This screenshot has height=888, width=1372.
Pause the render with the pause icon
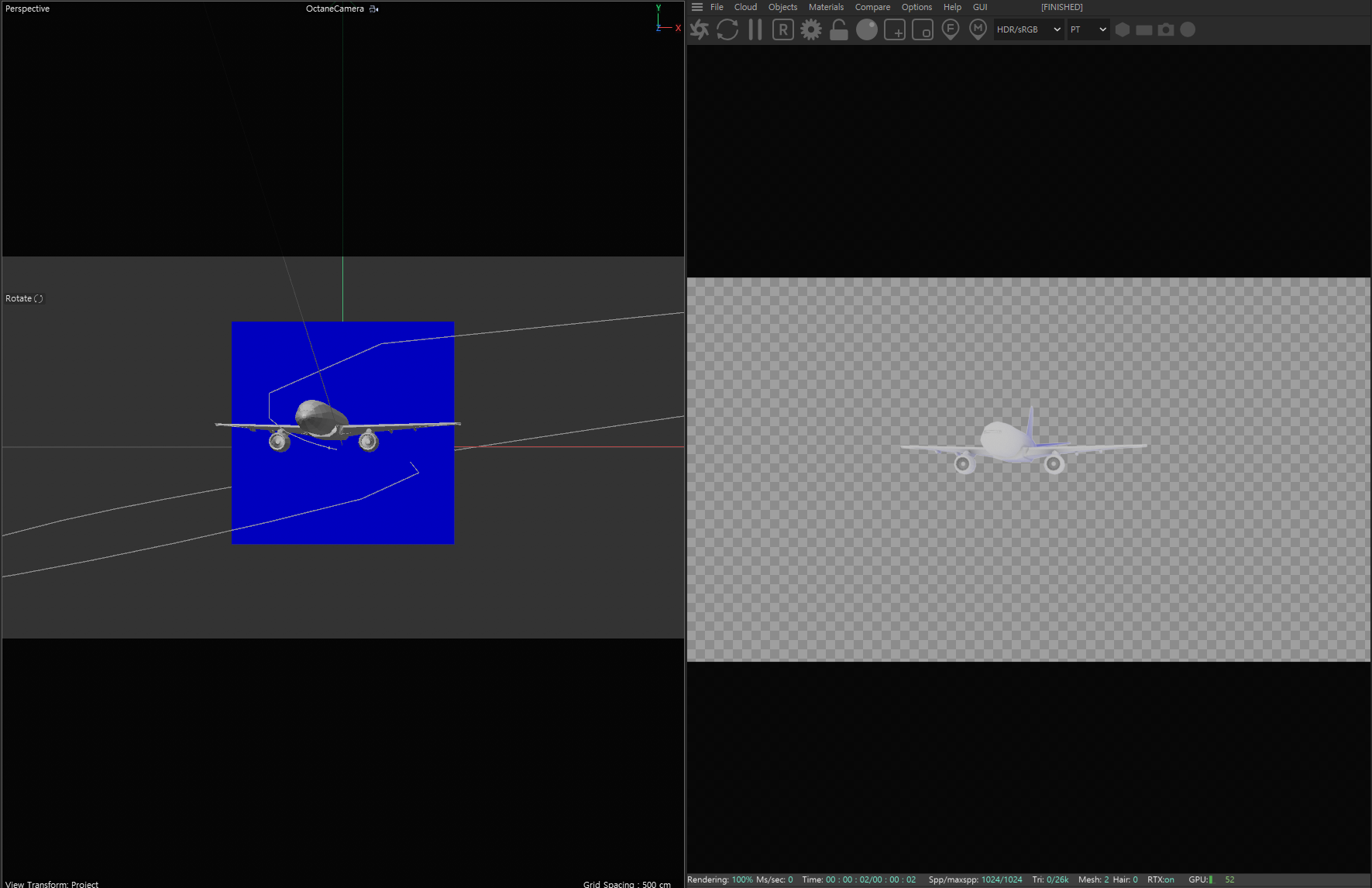[755, 29]
